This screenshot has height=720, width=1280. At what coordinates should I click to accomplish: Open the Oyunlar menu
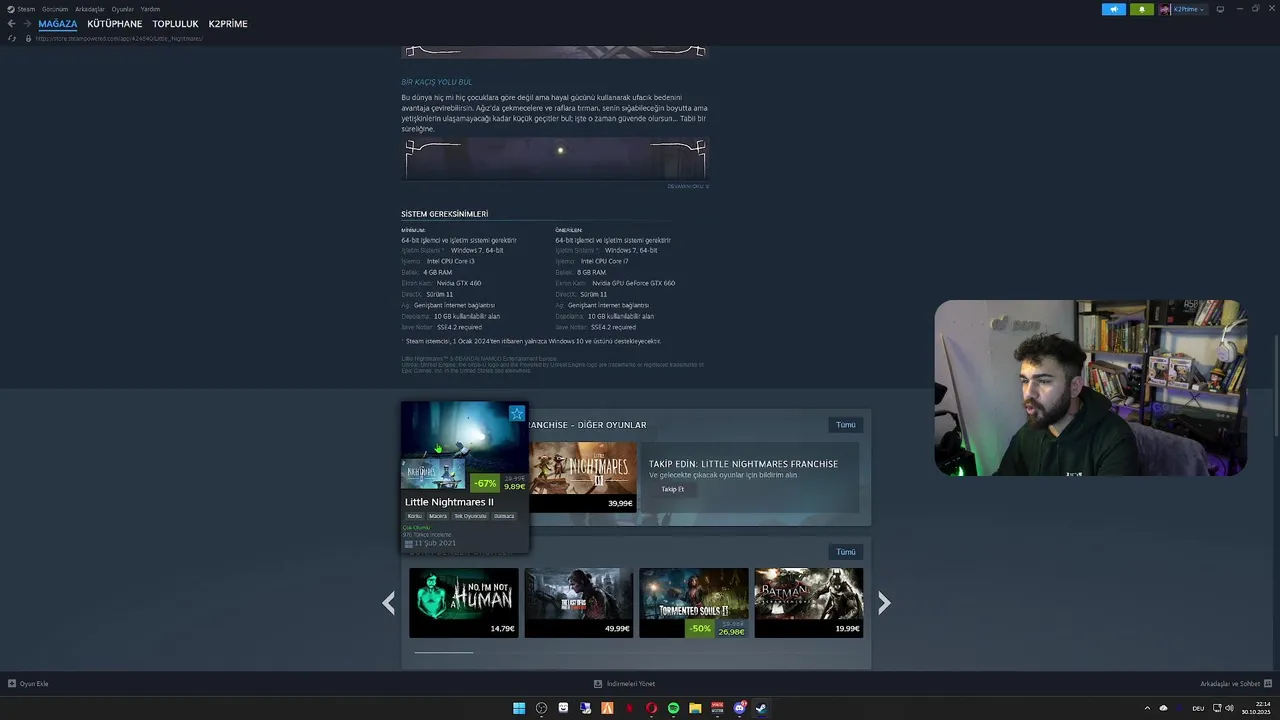(x=123, y=9)
